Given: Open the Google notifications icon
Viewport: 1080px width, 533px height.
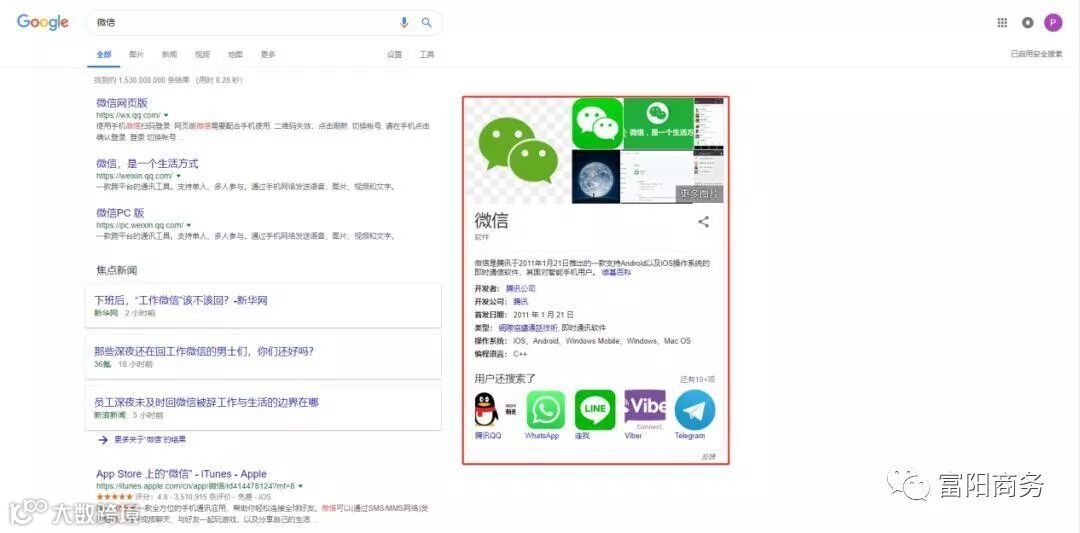Looking at the screenshot, I should (1028, 23).
